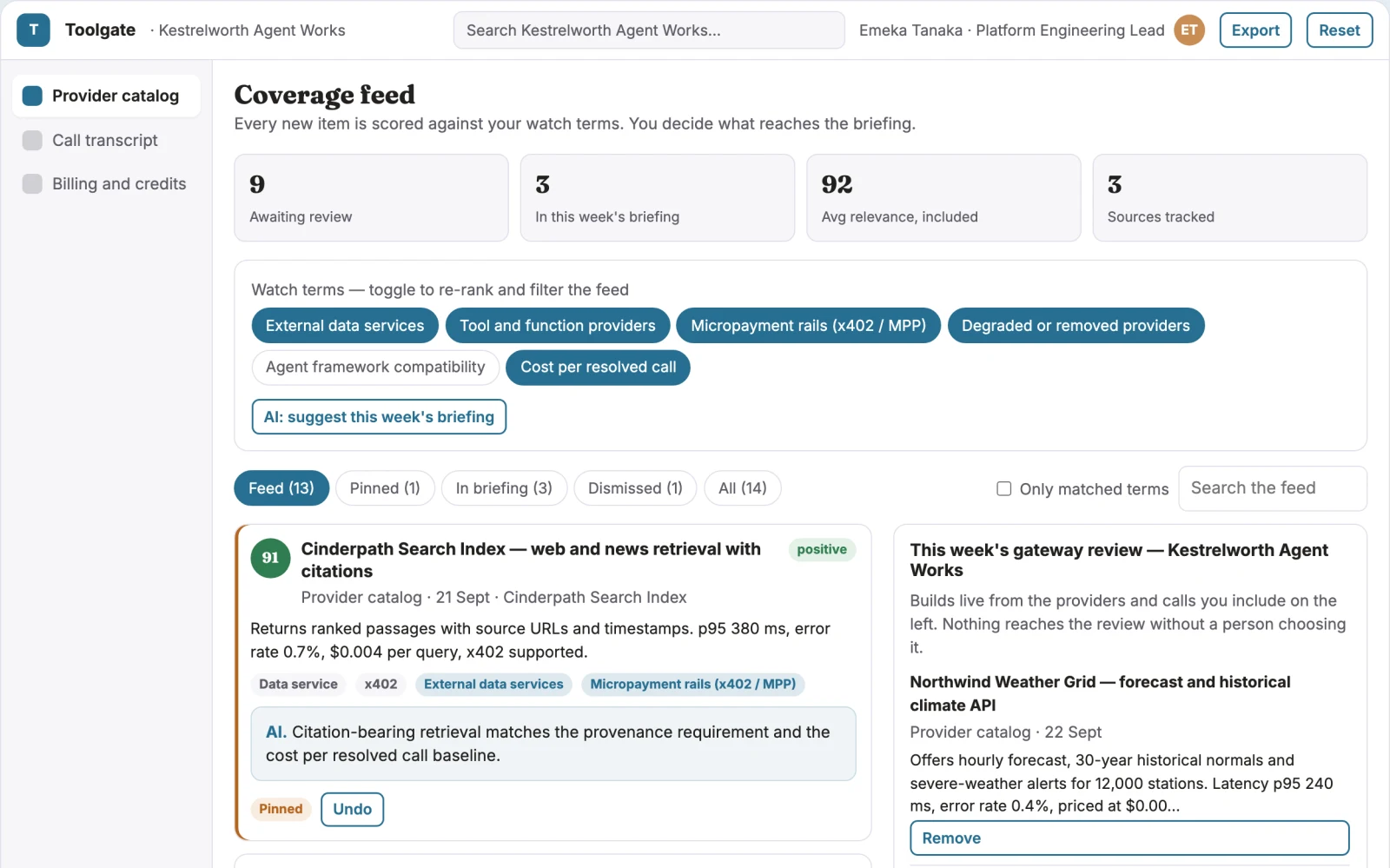This screenshot has width=1390, height=868.
Task: Open Provider catalog in the sidebar
Action: point(106,96)
